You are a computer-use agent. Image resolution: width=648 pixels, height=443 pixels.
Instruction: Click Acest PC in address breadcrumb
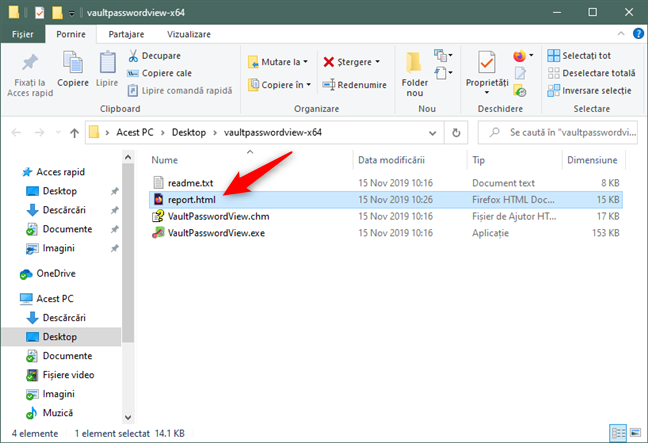(135, 133)
